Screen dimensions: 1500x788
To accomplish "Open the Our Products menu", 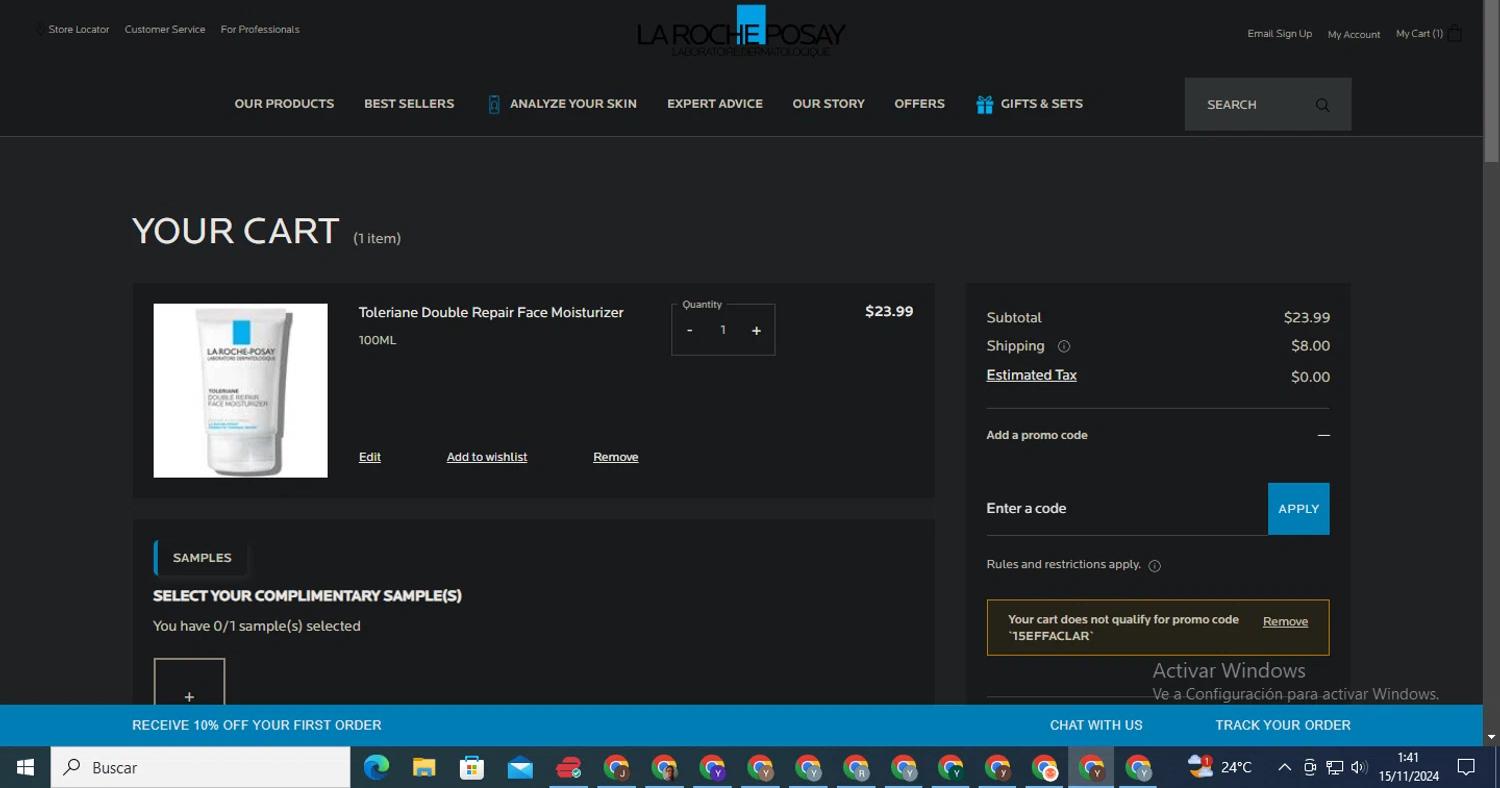I will click(284, 104).
